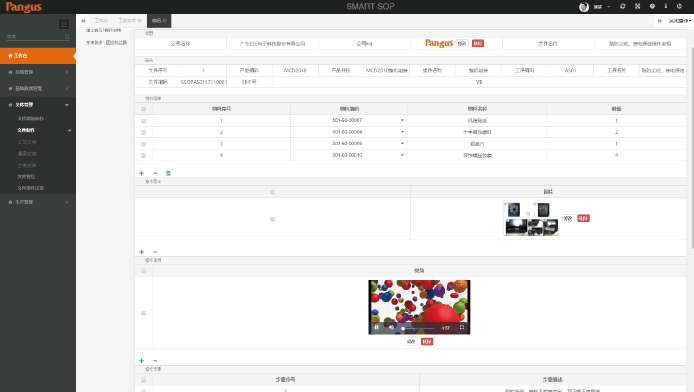Enter video fullscreen mode
Image resolution: width=694 pixels, height=392 pixels.
(x=462, y=327)
